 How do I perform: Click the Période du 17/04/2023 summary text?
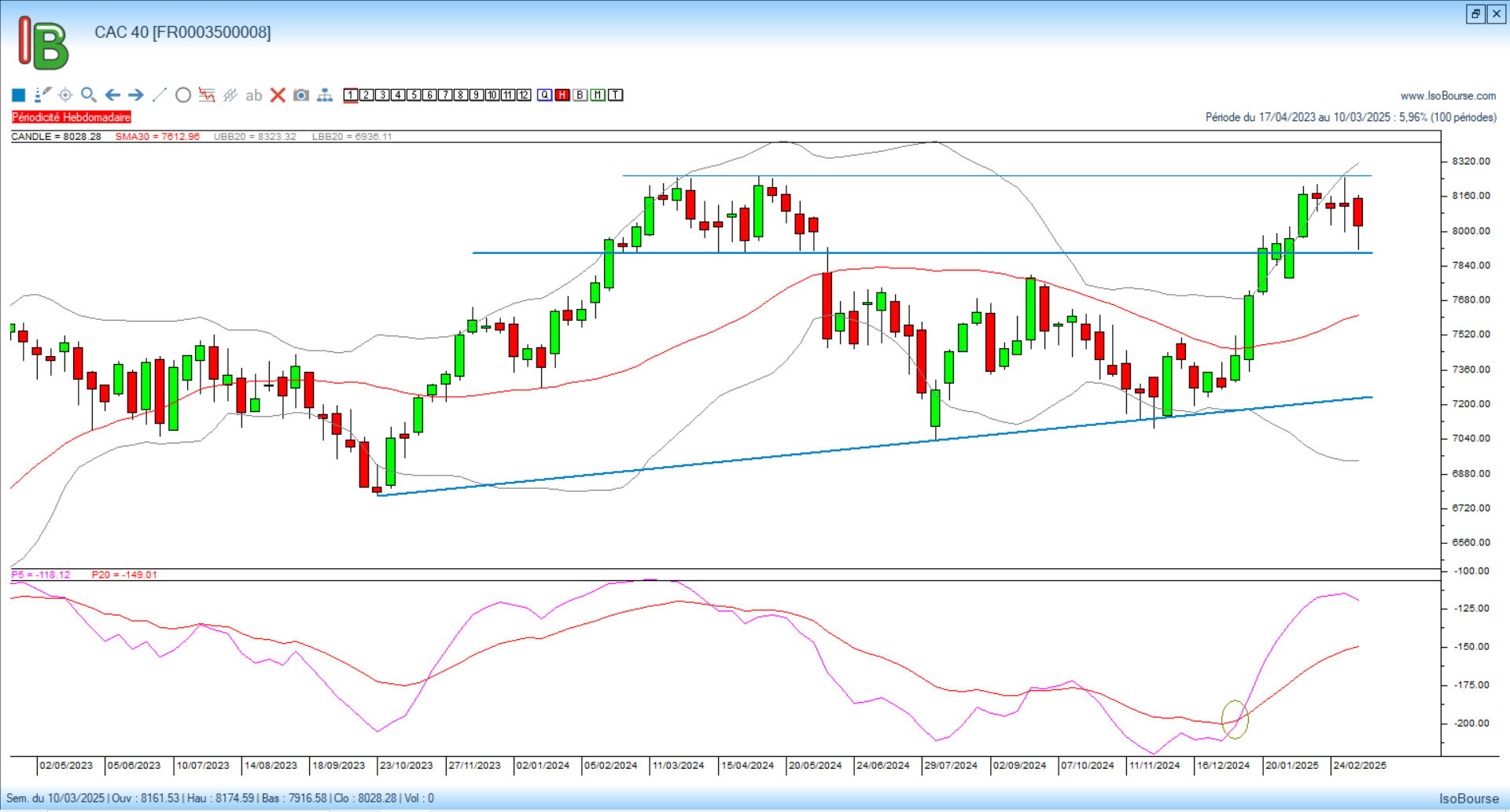coord(1350,117)
